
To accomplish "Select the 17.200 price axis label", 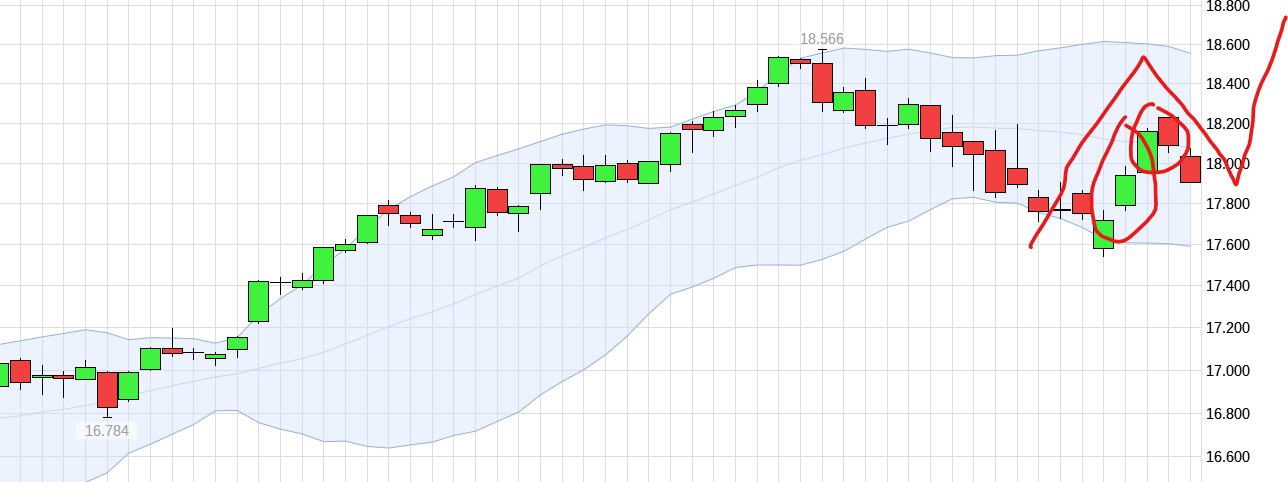I will click(1228, 328).
